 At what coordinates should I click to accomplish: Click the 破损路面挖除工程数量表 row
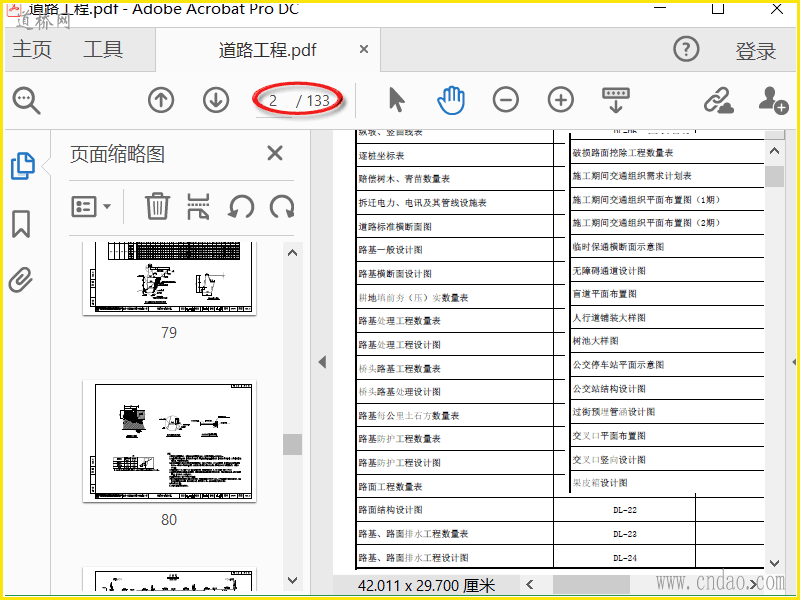[667, 152]
